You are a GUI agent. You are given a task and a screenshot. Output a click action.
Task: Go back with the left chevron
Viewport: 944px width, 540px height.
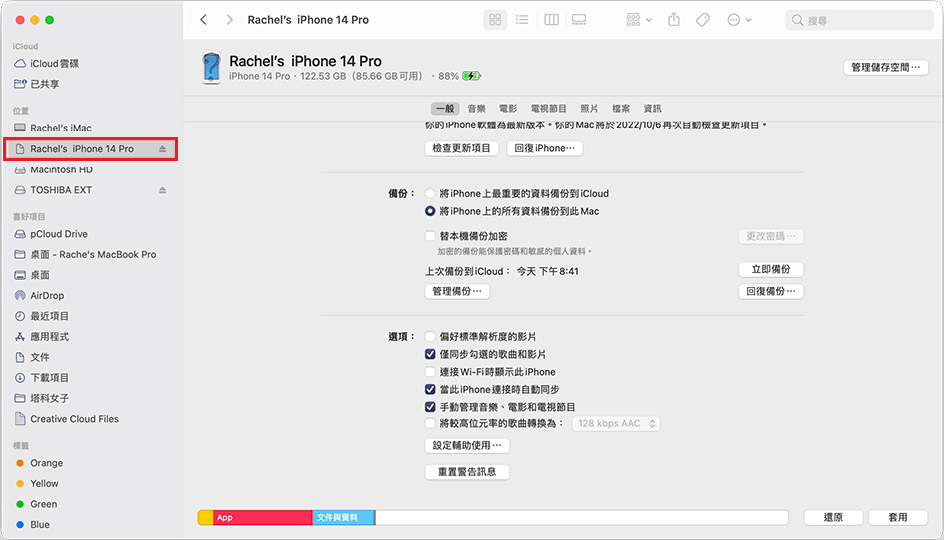click(203, 20)
